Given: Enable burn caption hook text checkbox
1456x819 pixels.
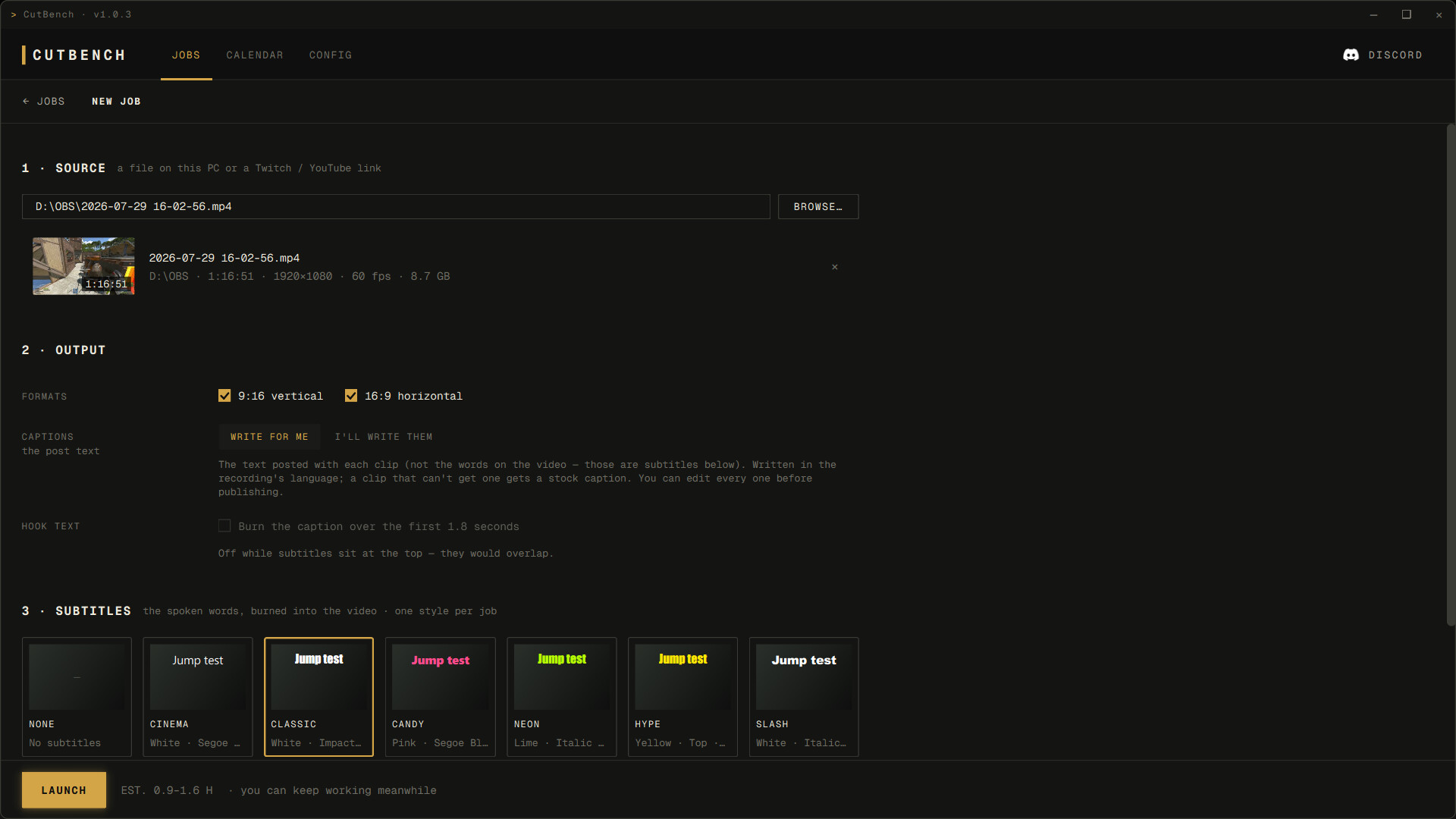Looking at the screenshot, I should click(x=224, y=526).
